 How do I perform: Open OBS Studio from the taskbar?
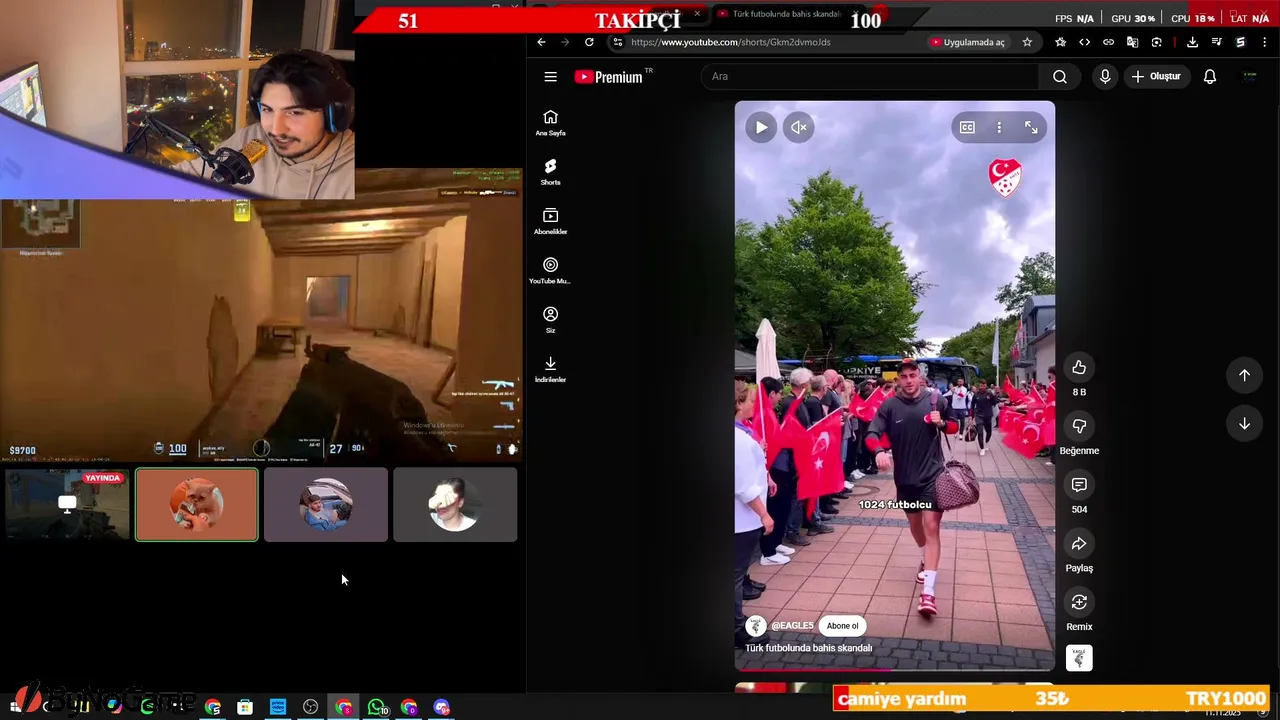click(x=311, y=707)
